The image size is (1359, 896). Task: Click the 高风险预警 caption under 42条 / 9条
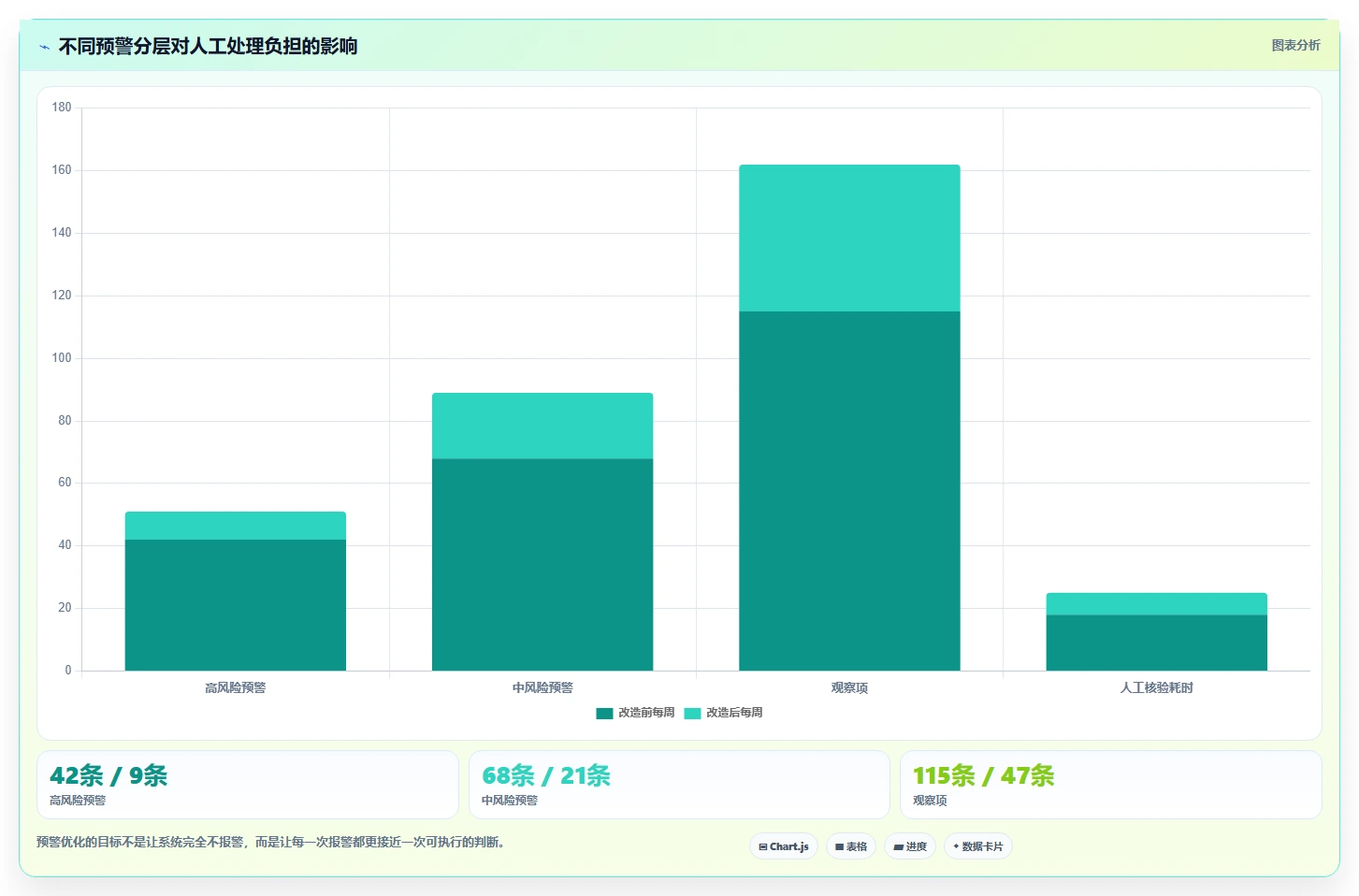tap(78, 801)
